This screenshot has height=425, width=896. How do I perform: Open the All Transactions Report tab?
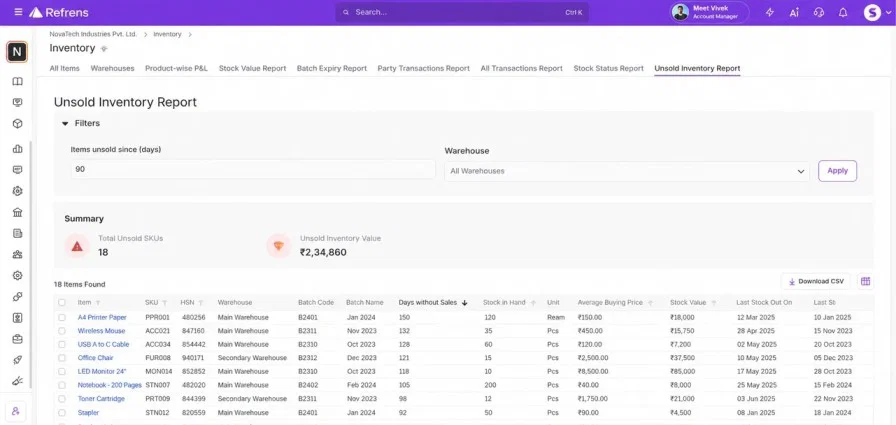[522, 69]
